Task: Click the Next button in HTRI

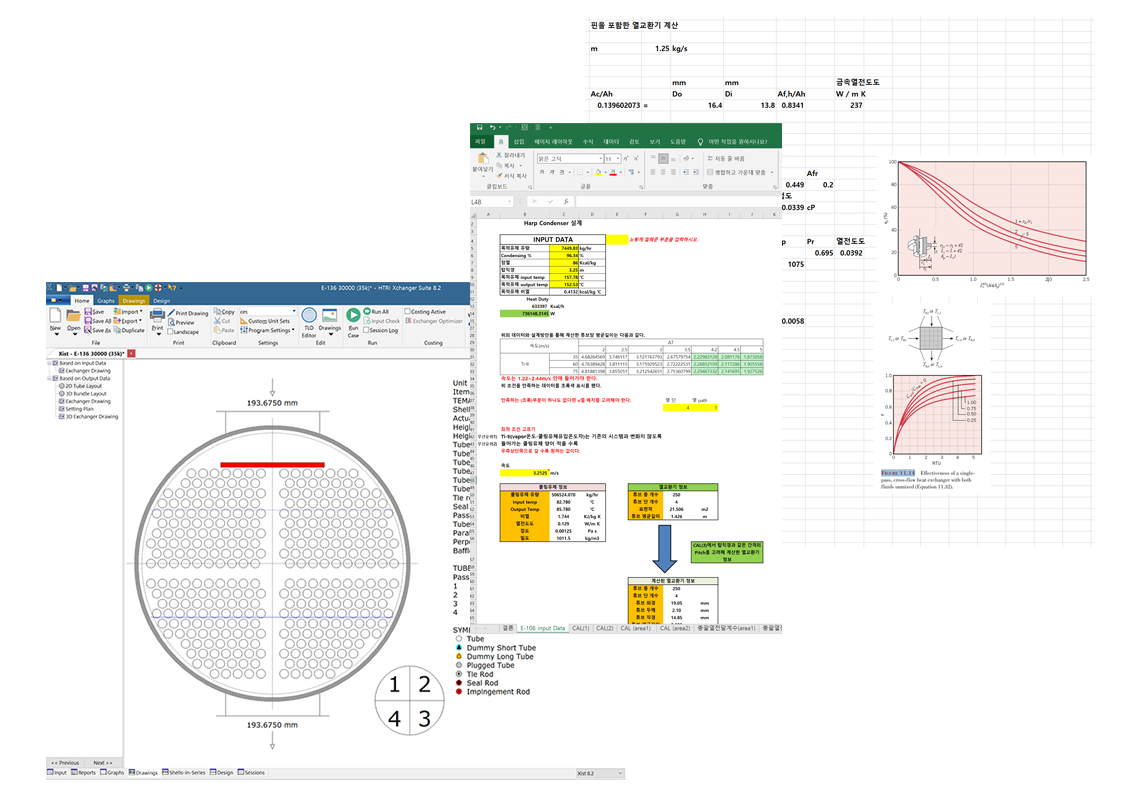Action: click(102, 763)
